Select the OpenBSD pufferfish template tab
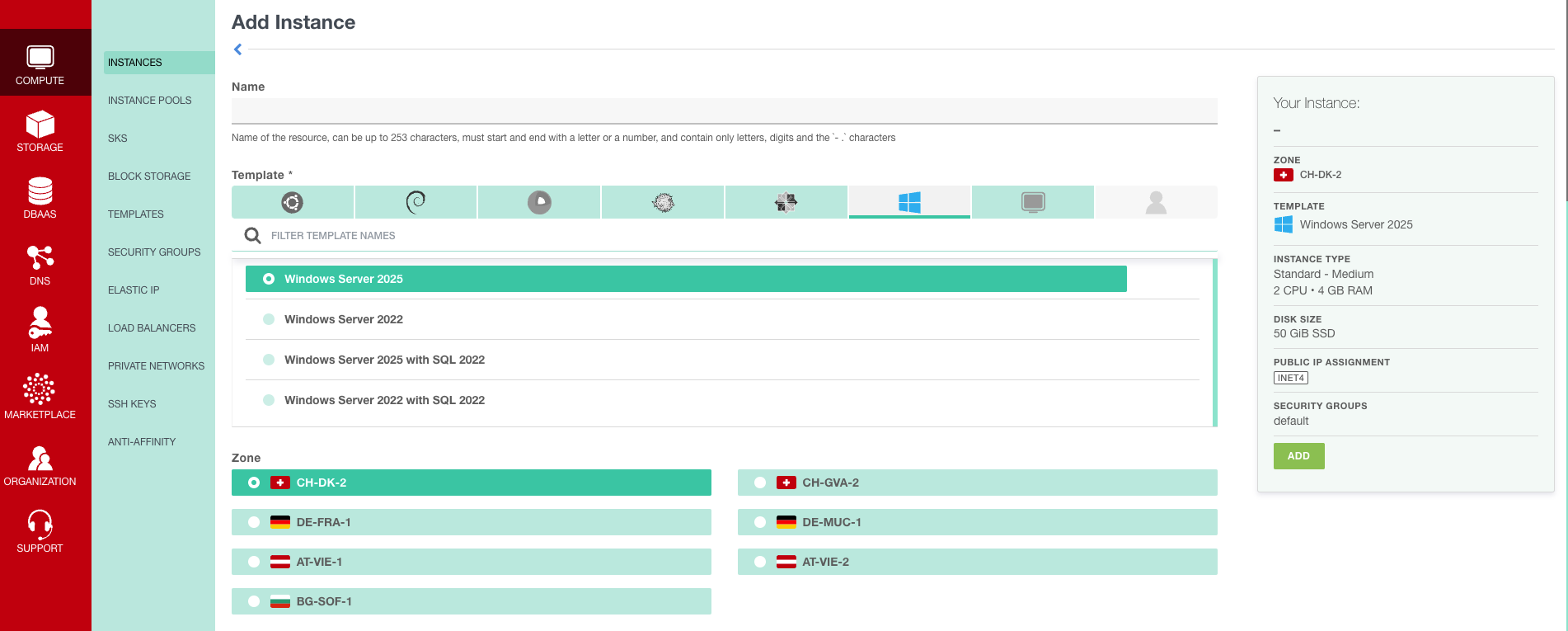1568x631 pixels. pyautogui.click(x=663, y=202)
